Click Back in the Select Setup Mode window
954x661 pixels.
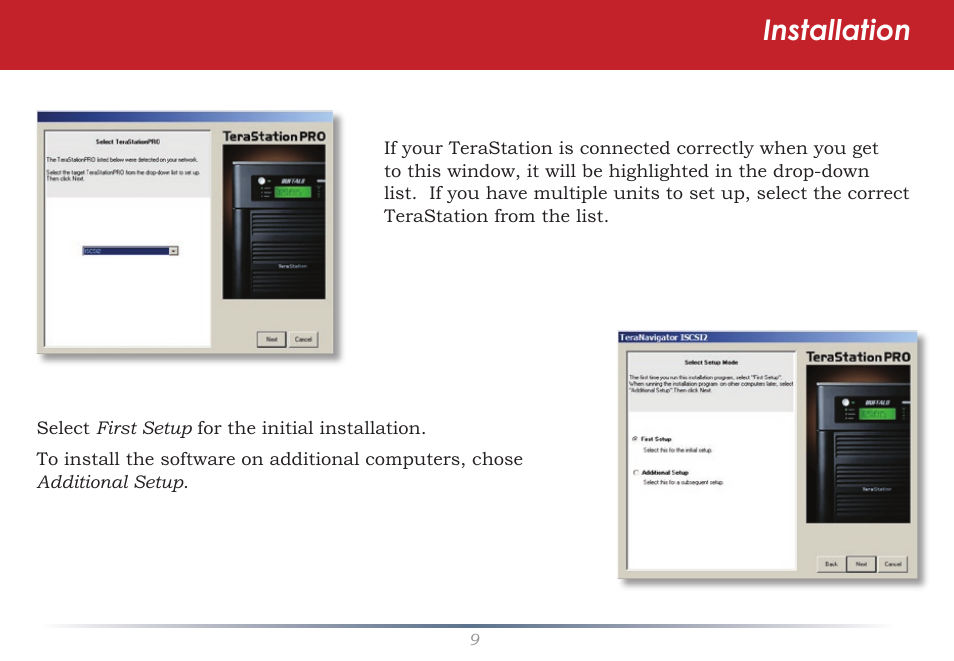pos(831,564)
